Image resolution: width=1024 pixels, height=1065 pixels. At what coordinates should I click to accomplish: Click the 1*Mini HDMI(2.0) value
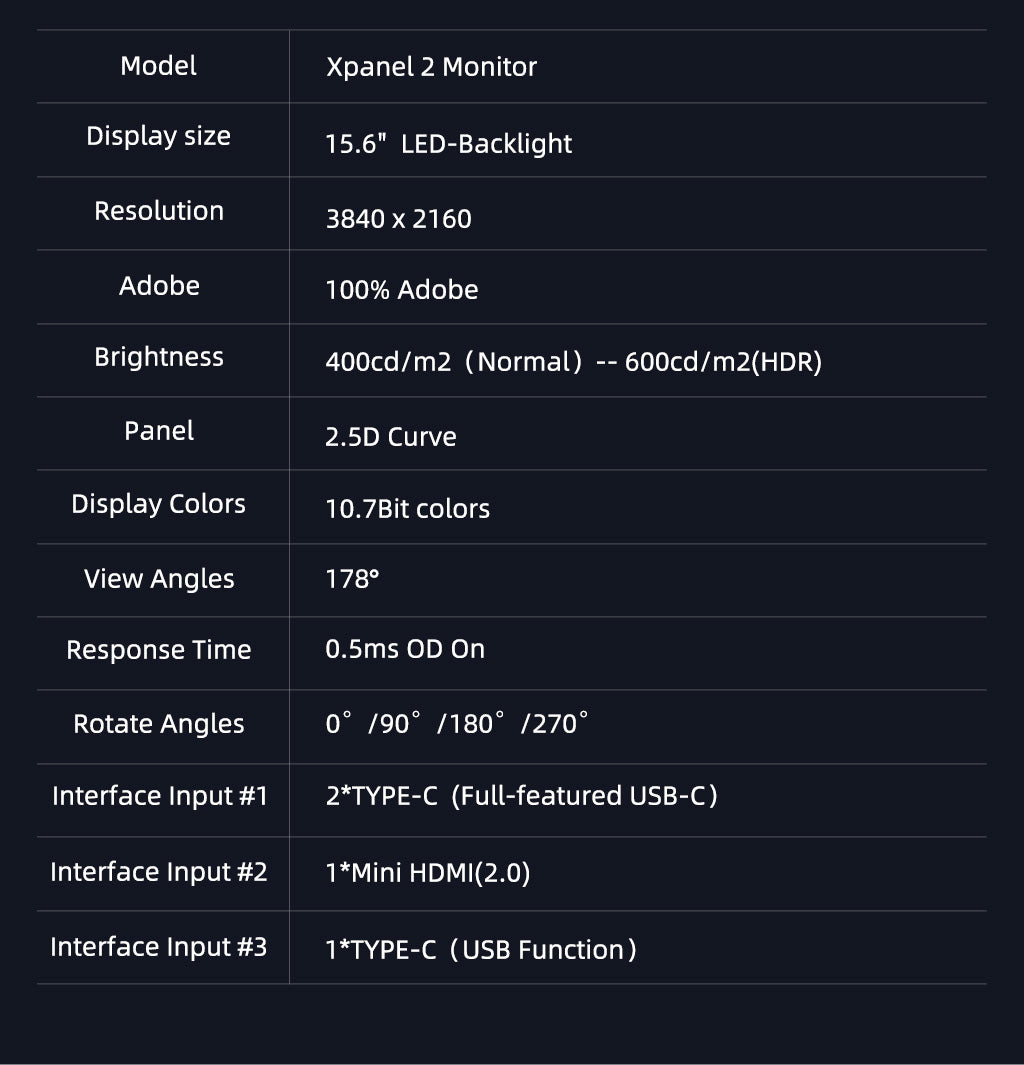tap(428, 872)
